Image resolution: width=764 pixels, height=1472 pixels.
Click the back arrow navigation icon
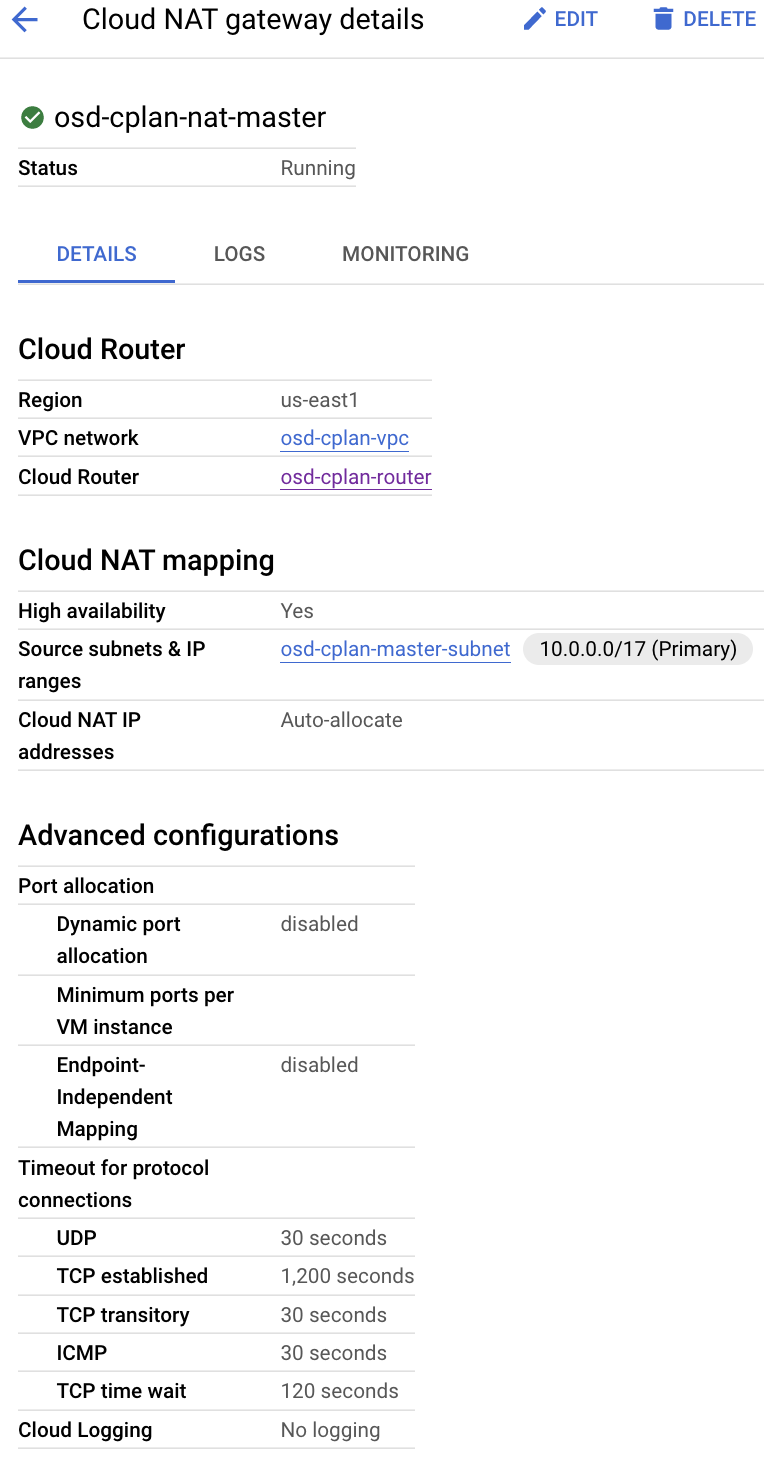(25, 18)
